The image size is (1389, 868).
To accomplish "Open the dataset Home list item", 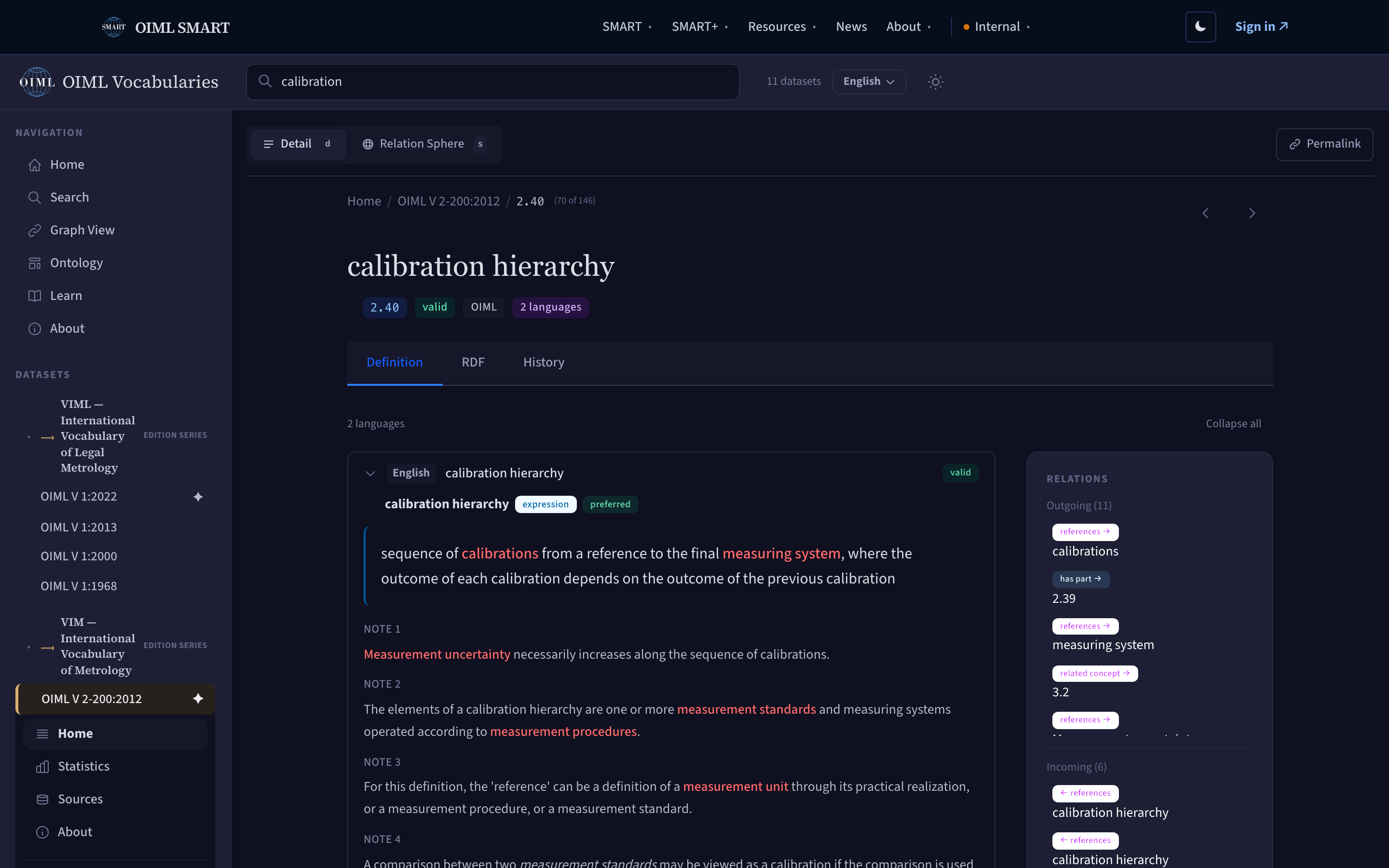I will tap(115, 733).
